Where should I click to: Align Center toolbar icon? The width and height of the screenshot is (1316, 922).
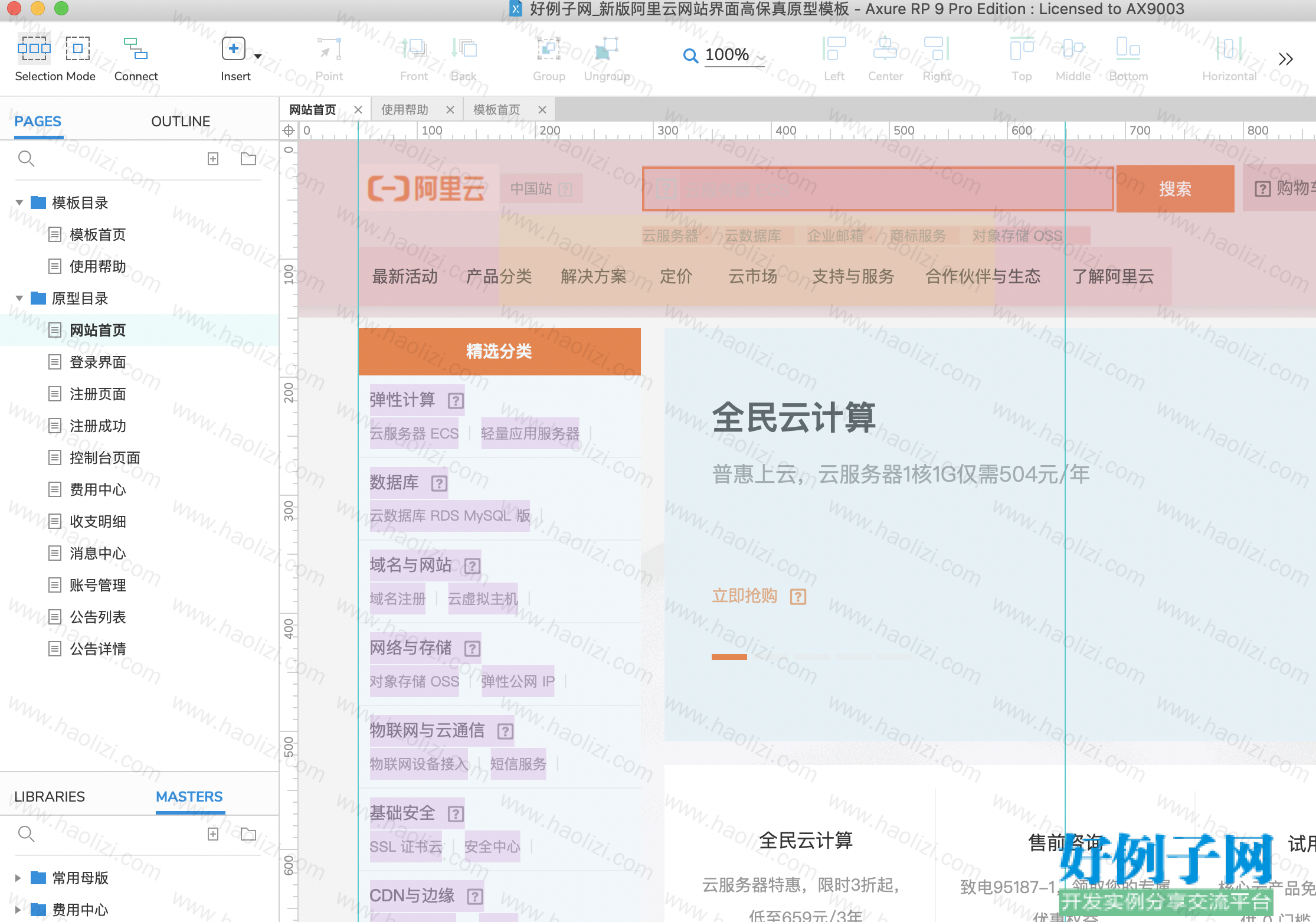[885, 48]
